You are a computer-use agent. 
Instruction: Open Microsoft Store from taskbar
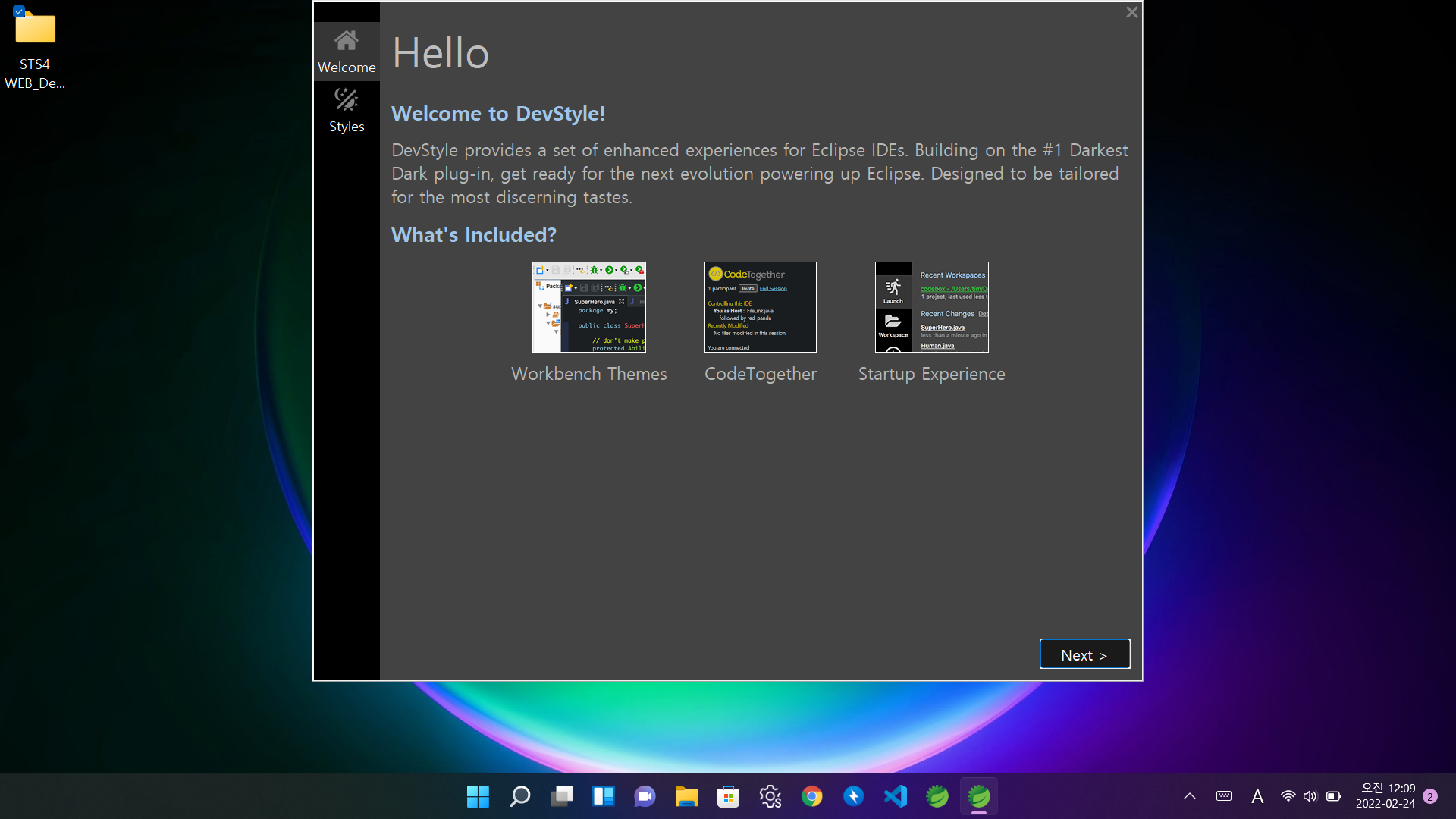coord(728,796)
